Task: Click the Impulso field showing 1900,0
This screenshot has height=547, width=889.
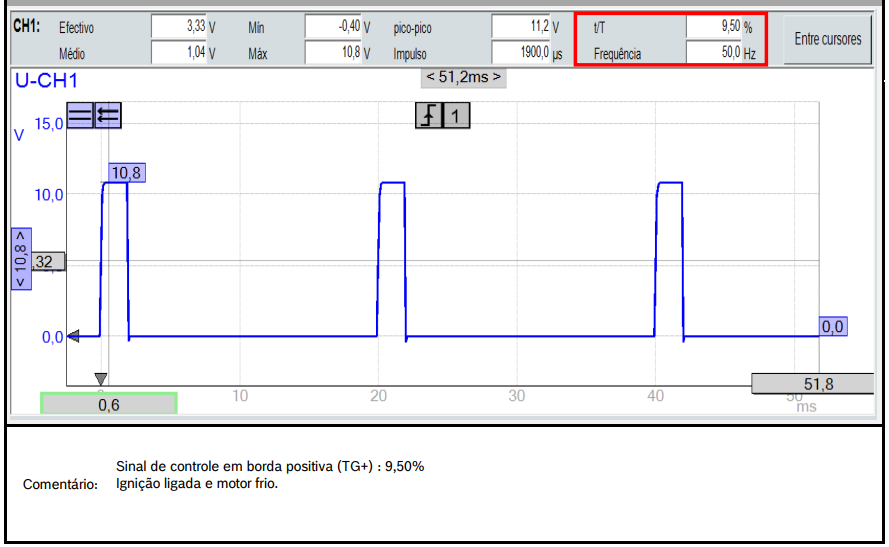Action: click(x=530, y=54)
